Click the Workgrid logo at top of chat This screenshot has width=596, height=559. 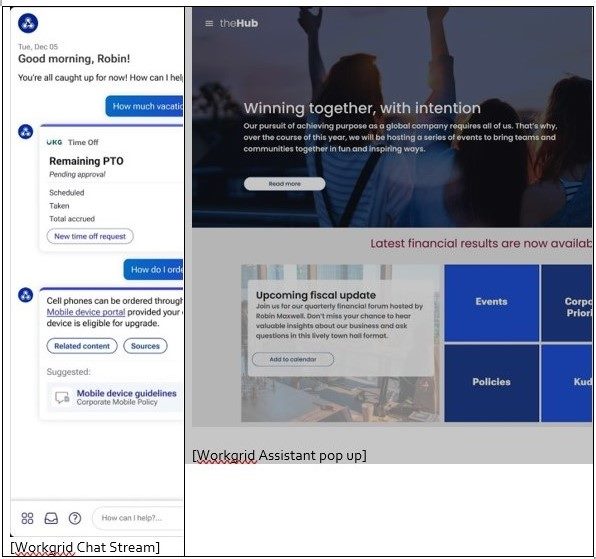click(x=28, y=23)
